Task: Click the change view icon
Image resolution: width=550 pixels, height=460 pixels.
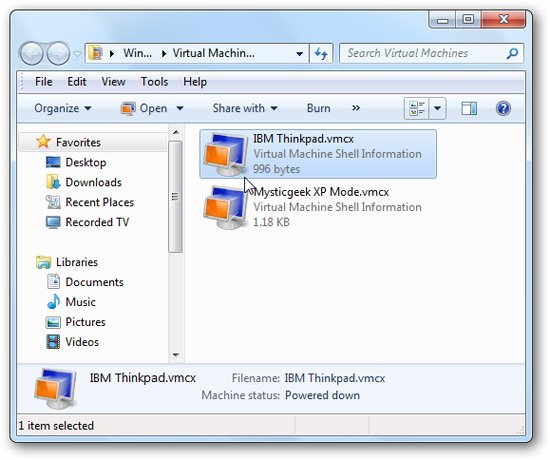Action: click(x=417, y=108)
